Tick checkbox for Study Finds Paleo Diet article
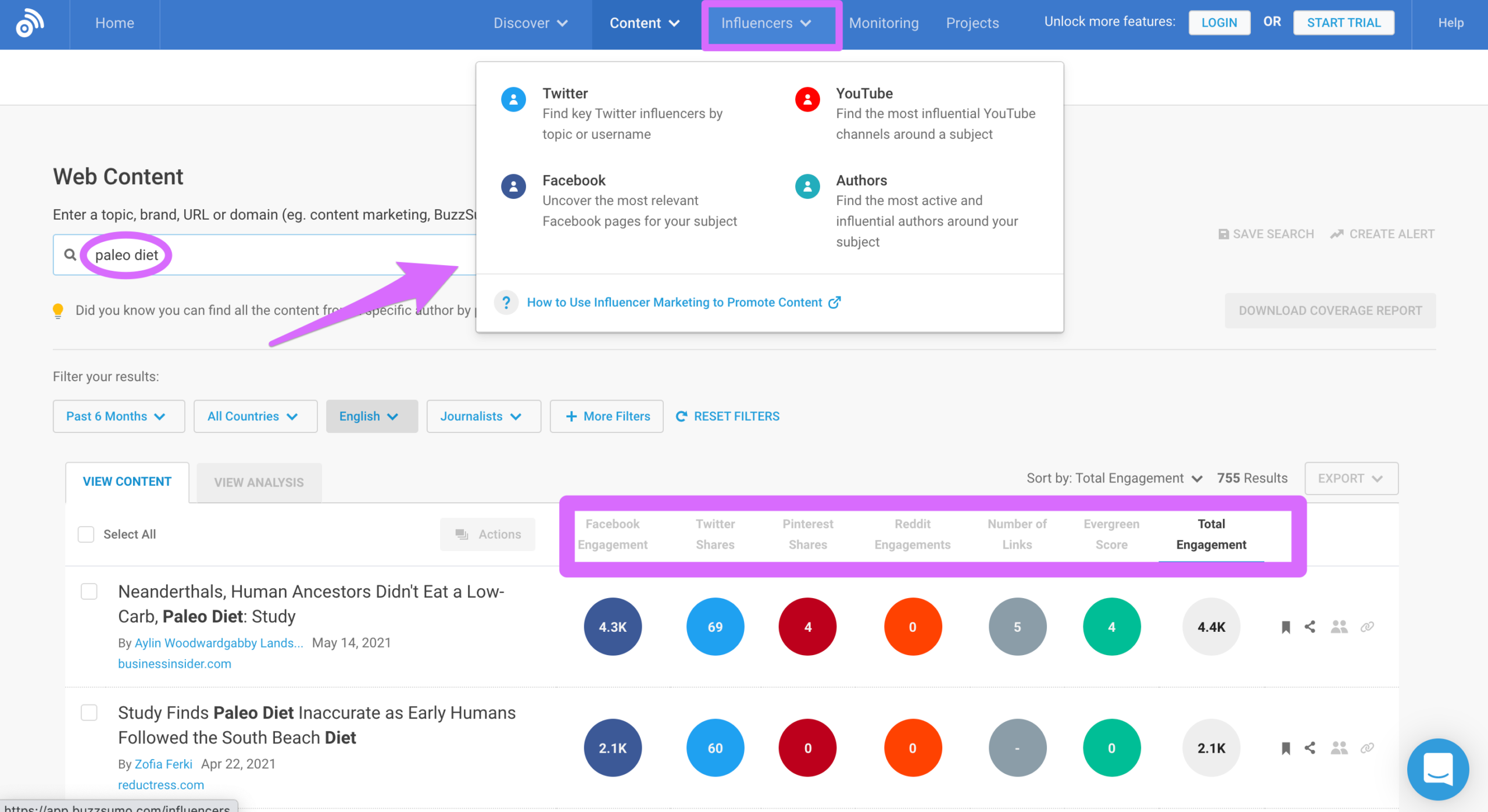The width and height of the screenshot is (1488, 812). pos(89,713)
